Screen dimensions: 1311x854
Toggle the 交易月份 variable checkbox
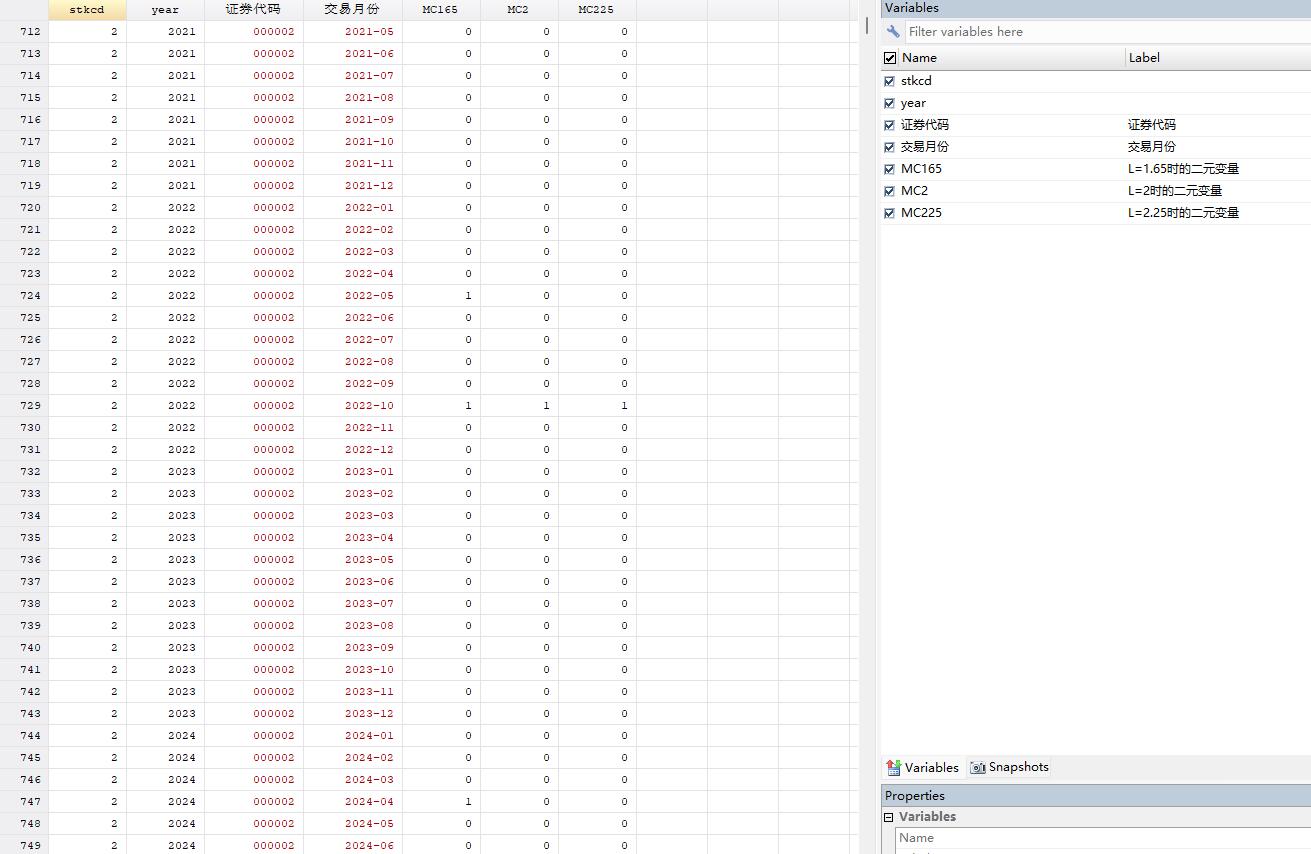[x=890, y=147]
